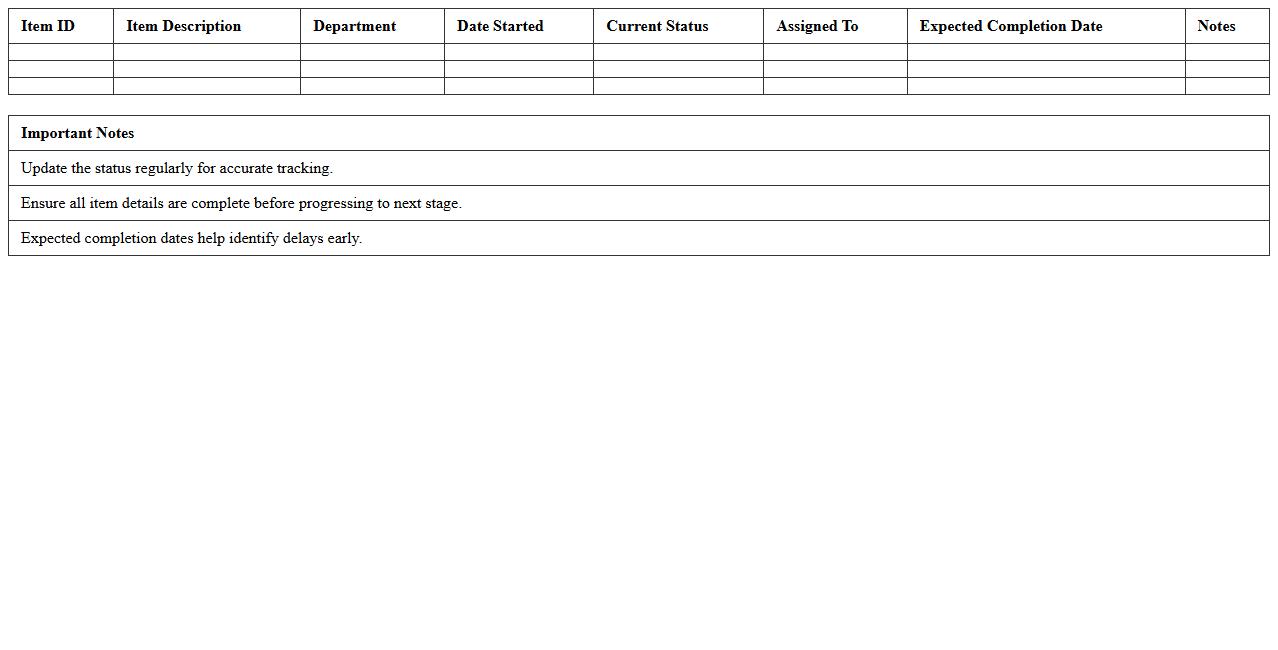1278x650 pixels.
Task: Click the Important Notes heading row
Action: point(638,133)
